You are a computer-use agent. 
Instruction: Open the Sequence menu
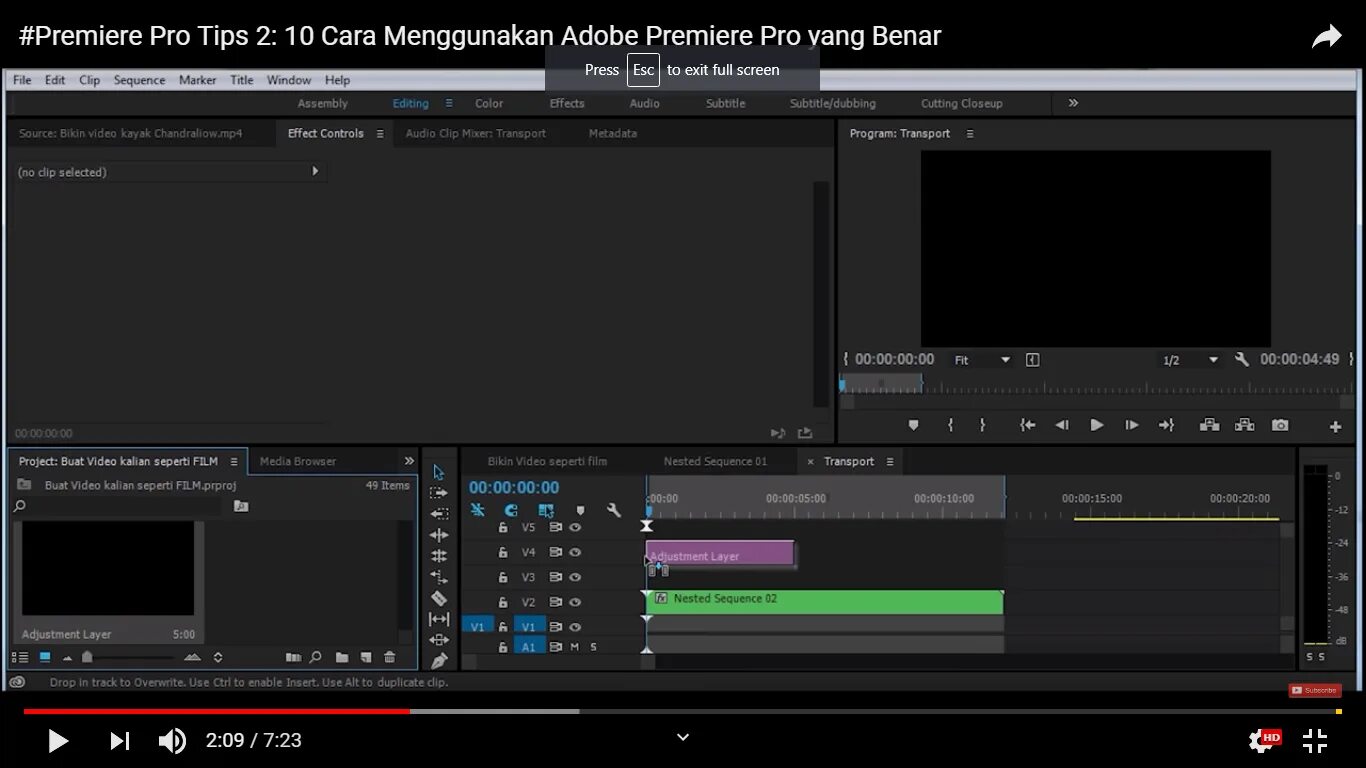click(139, 80)
